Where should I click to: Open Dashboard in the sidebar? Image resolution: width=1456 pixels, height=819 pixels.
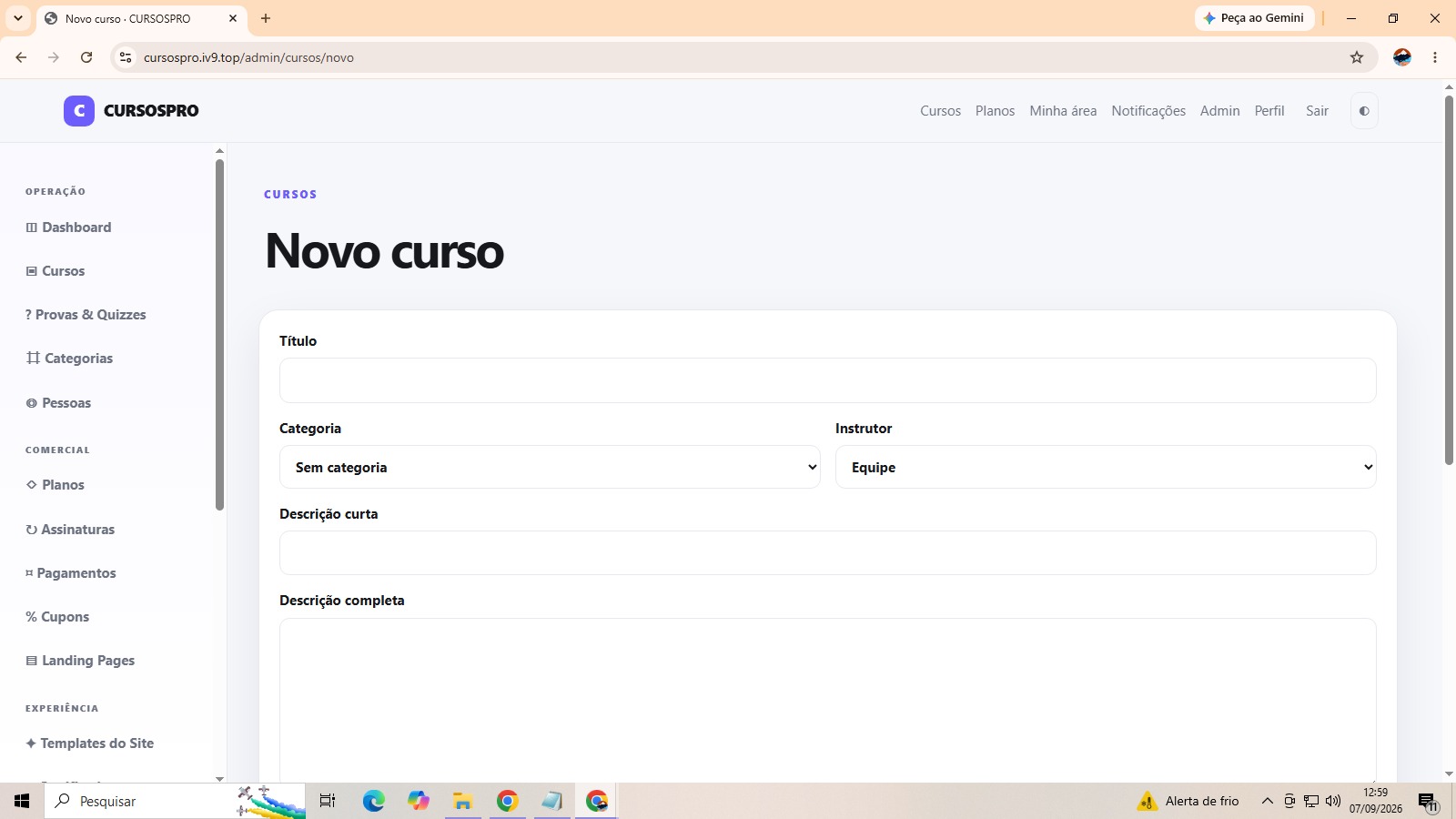pos(68,227)
